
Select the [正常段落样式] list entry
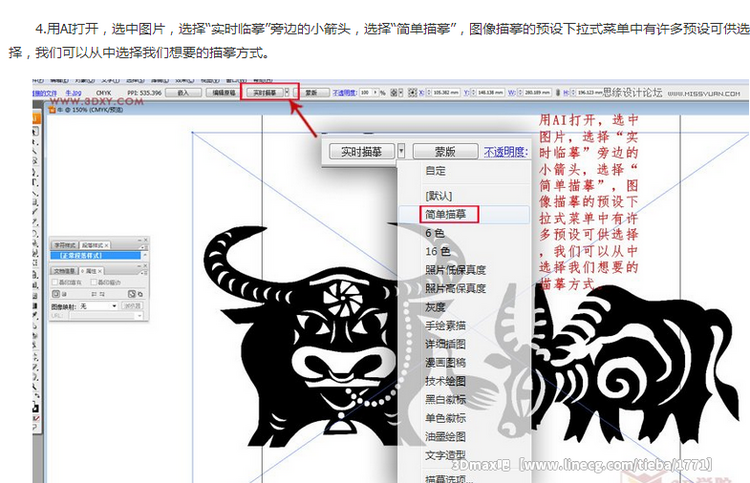point(96,255)
